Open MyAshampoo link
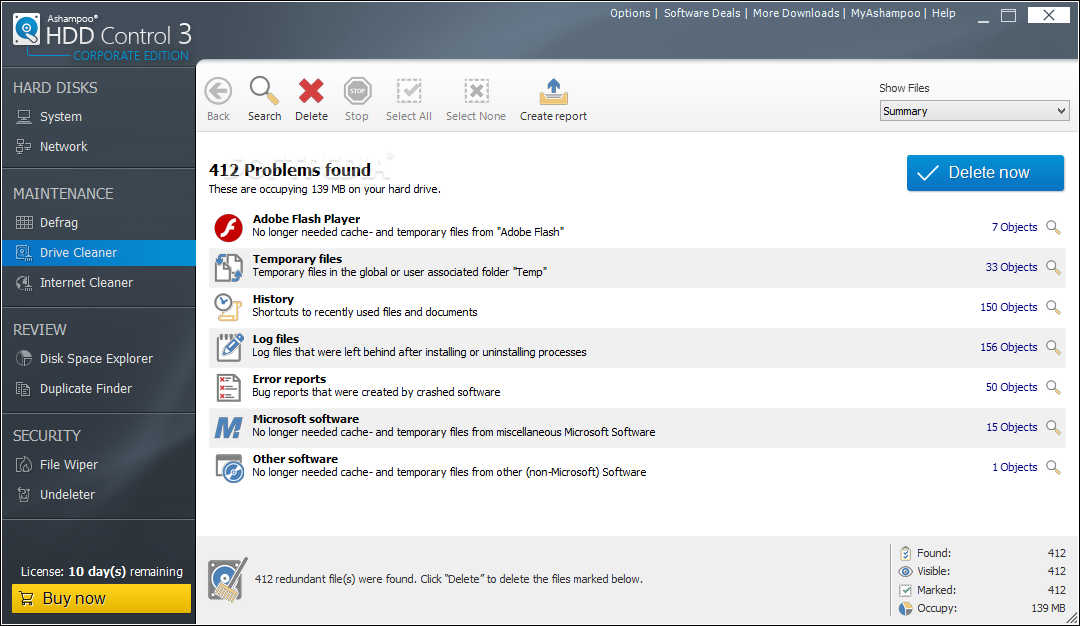1080x626 pixels. 885,13
